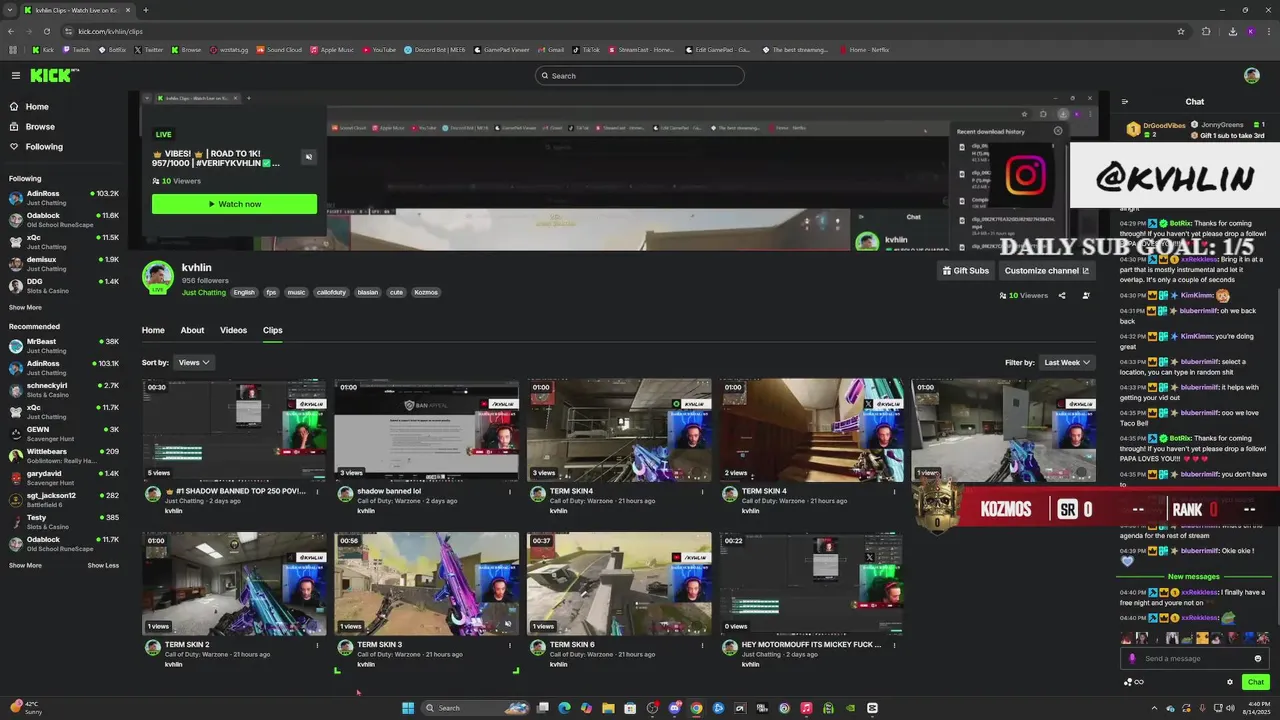Viewport: 1280px width, 720px height.
Task: Expand the Sort by Views dropdown
Action: click(x=193, y=362)
